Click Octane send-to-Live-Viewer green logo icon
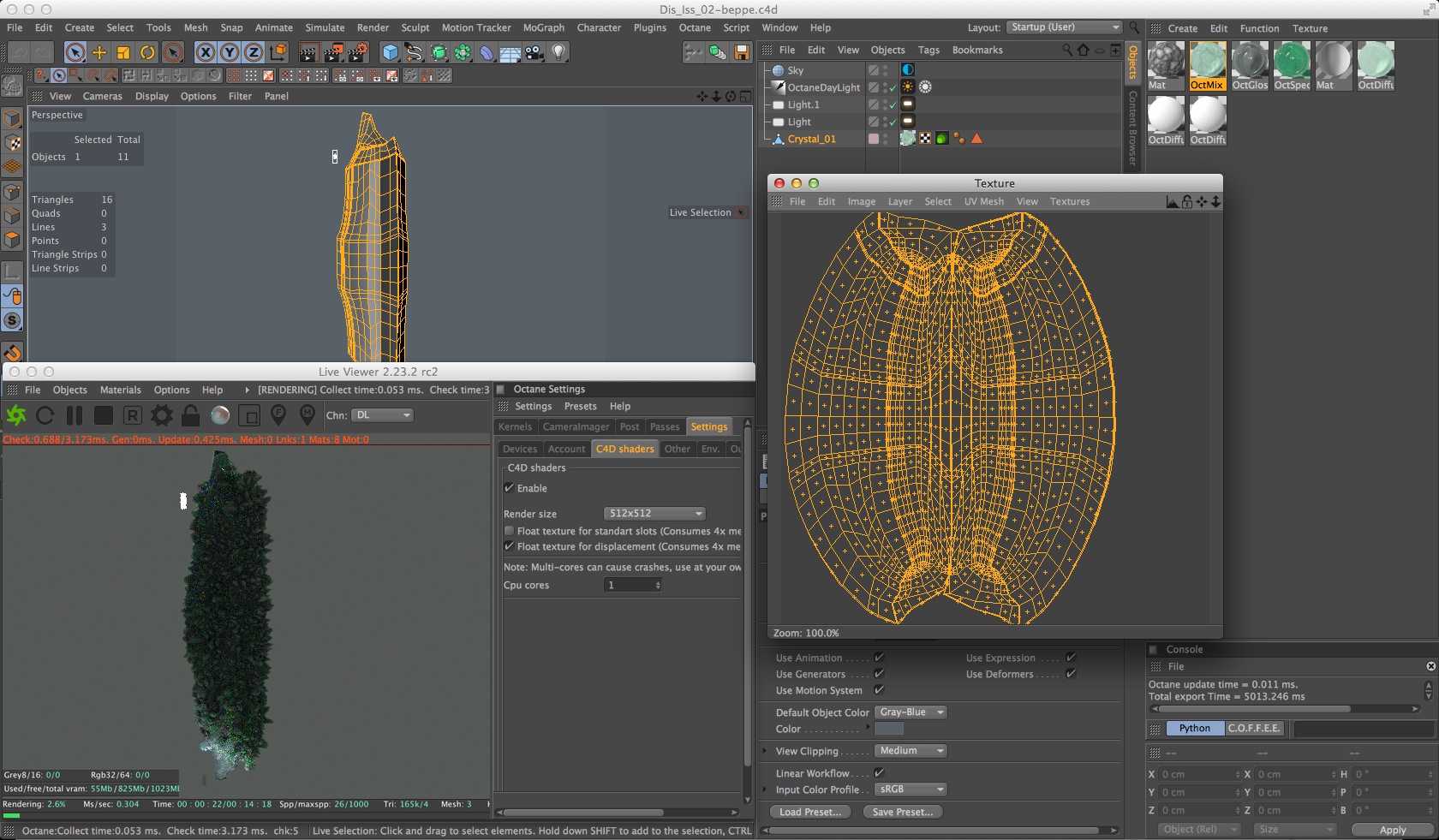The width and height of the screenshot is (1439, 840). point(16,416)
